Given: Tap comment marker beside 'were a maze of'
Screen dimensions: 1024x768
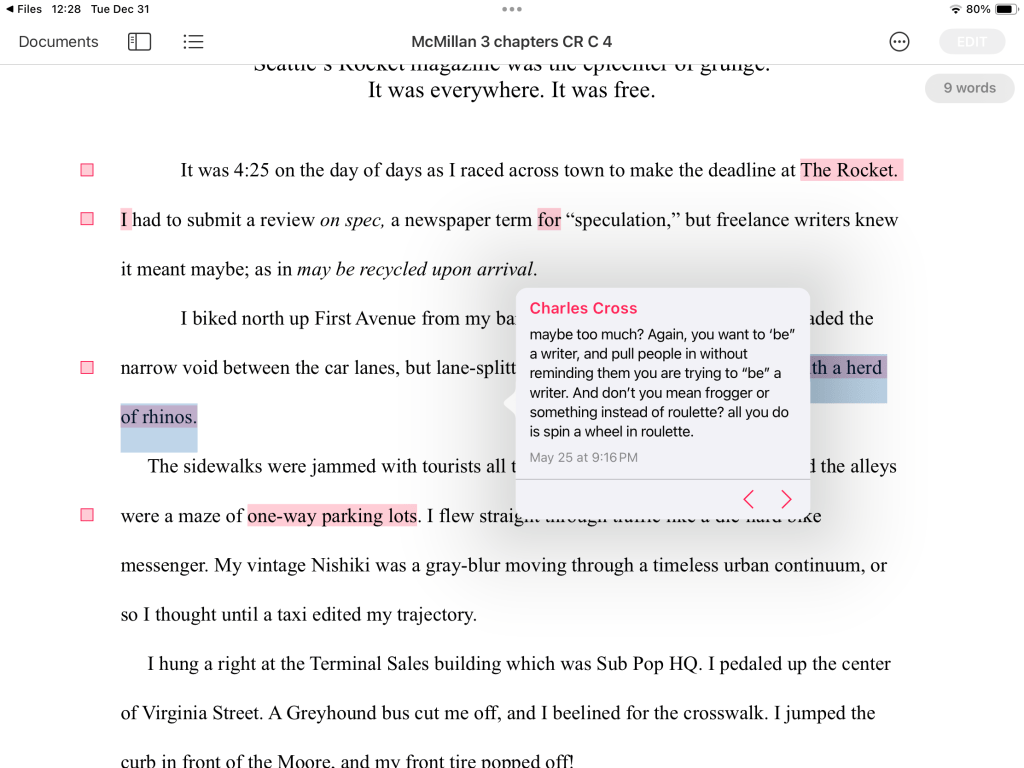Looking at the screenshot, I should click(x=87, y=515).
